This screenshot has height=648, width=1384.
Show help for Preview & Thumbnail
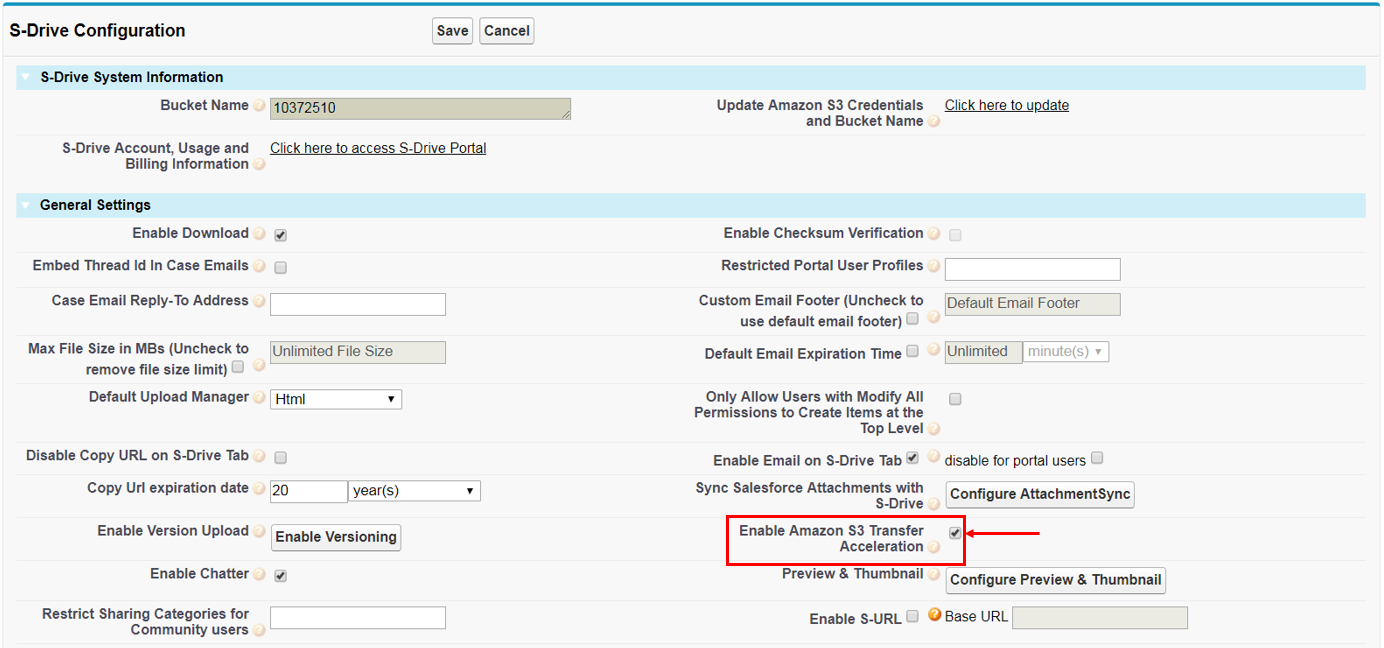[934, 575]
